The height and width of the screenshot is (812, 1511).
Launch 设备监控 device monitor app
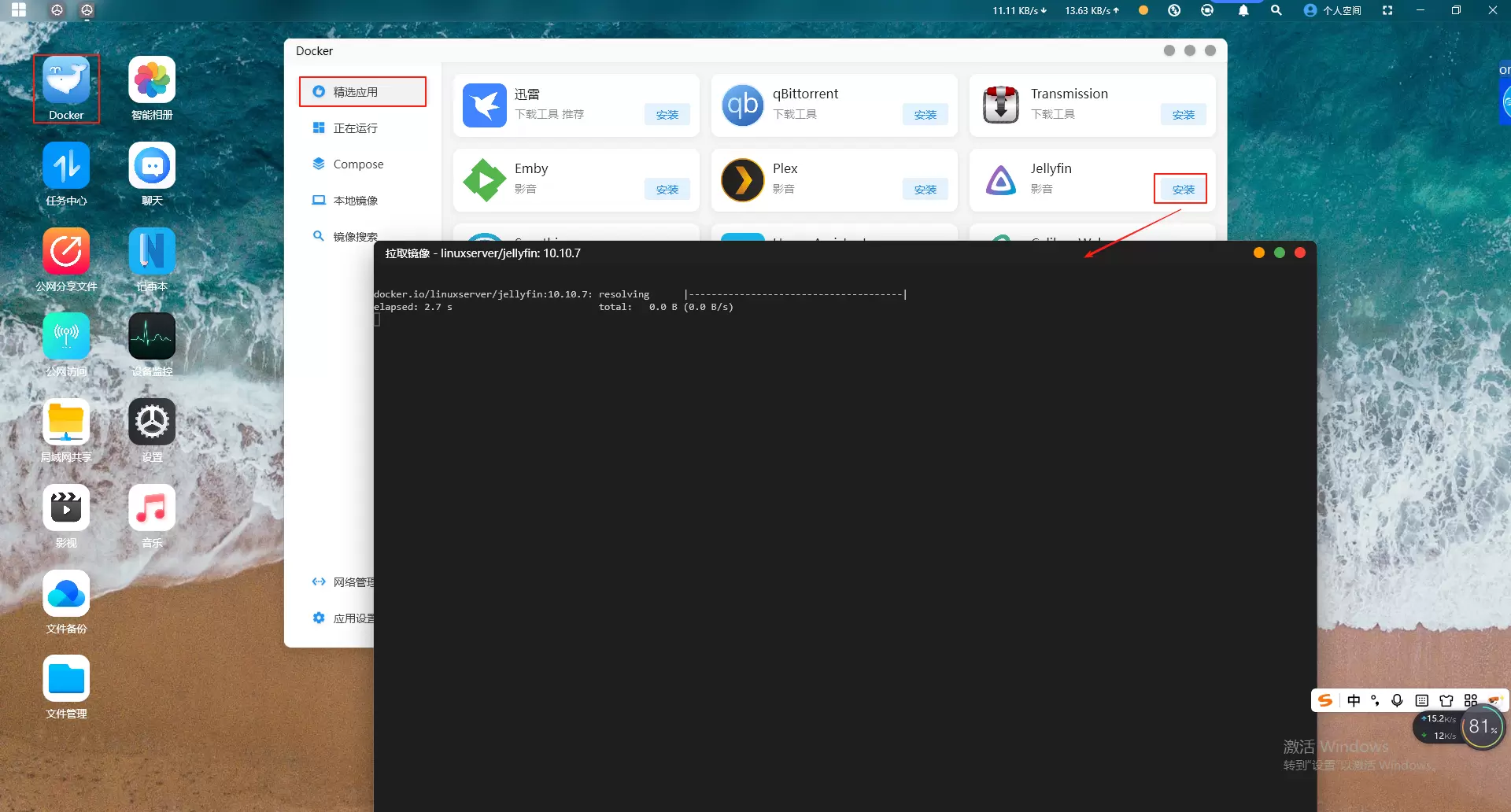(152, 338)
